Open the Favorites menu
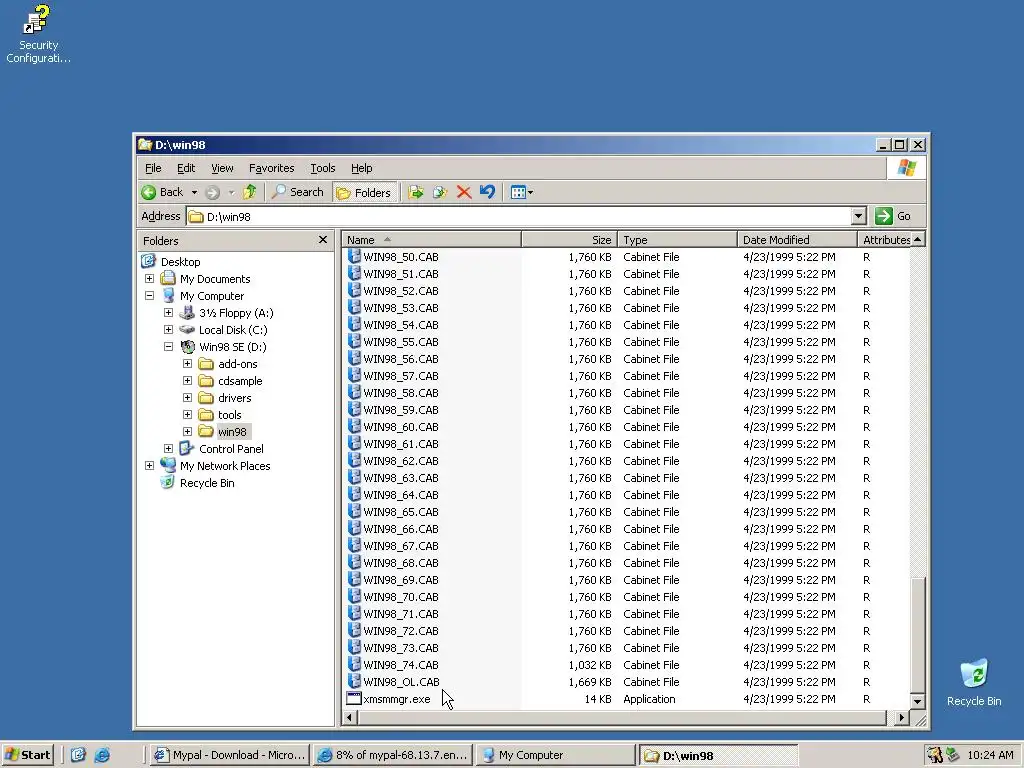Viewport: 1024px width, 768px height. [x=272, y=168]
